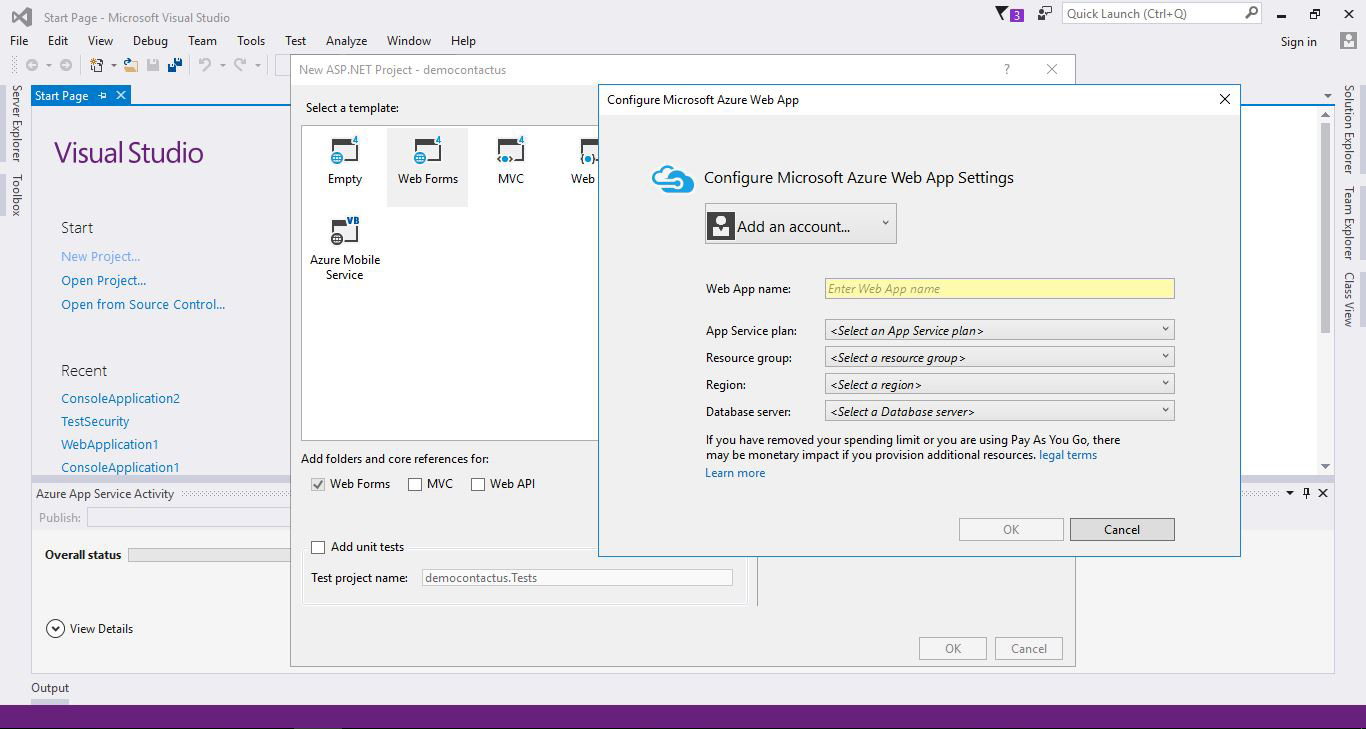Open the Edit menu
This screenshot has width=1366, height=729.
(58, 41)
